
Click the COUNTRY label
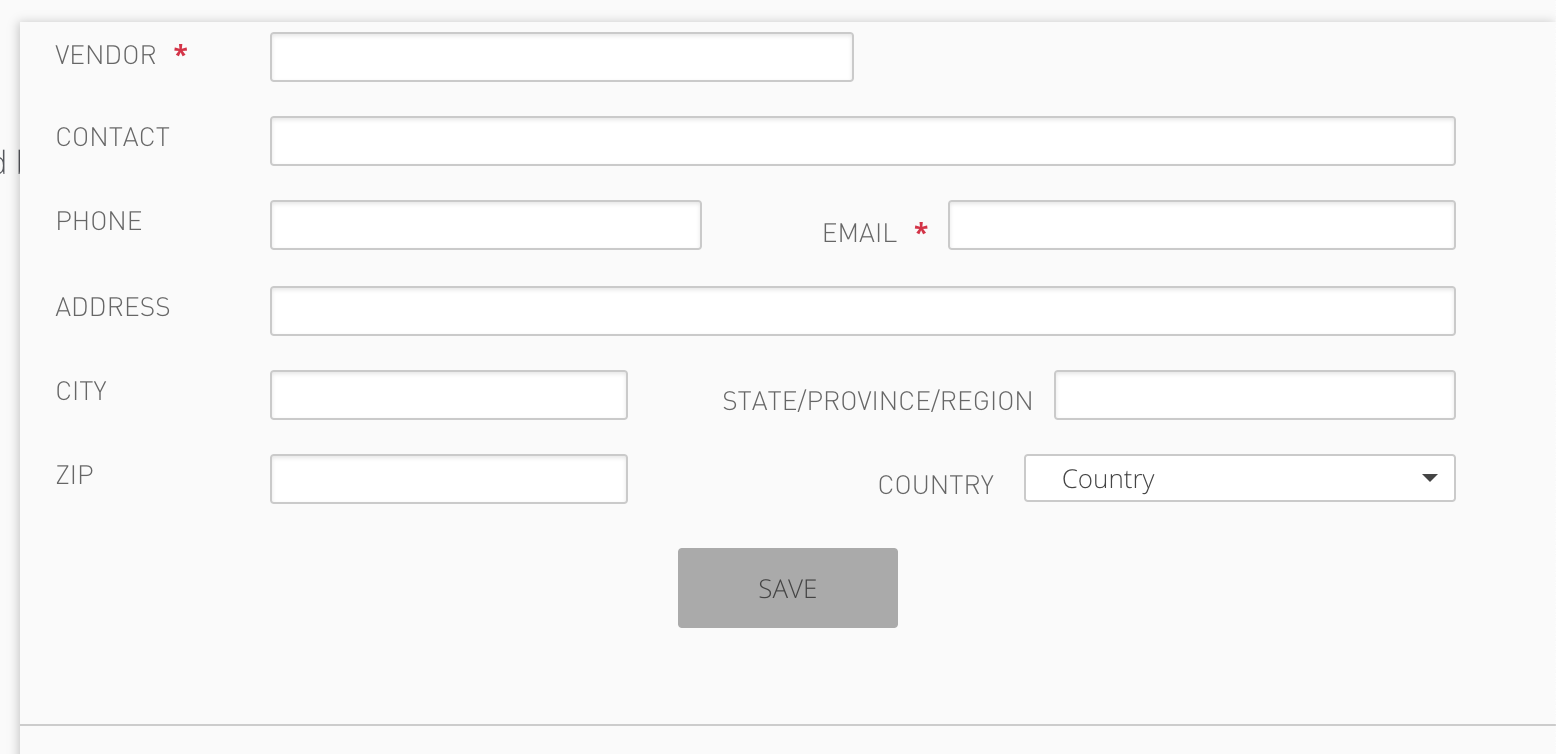point(935,485)
